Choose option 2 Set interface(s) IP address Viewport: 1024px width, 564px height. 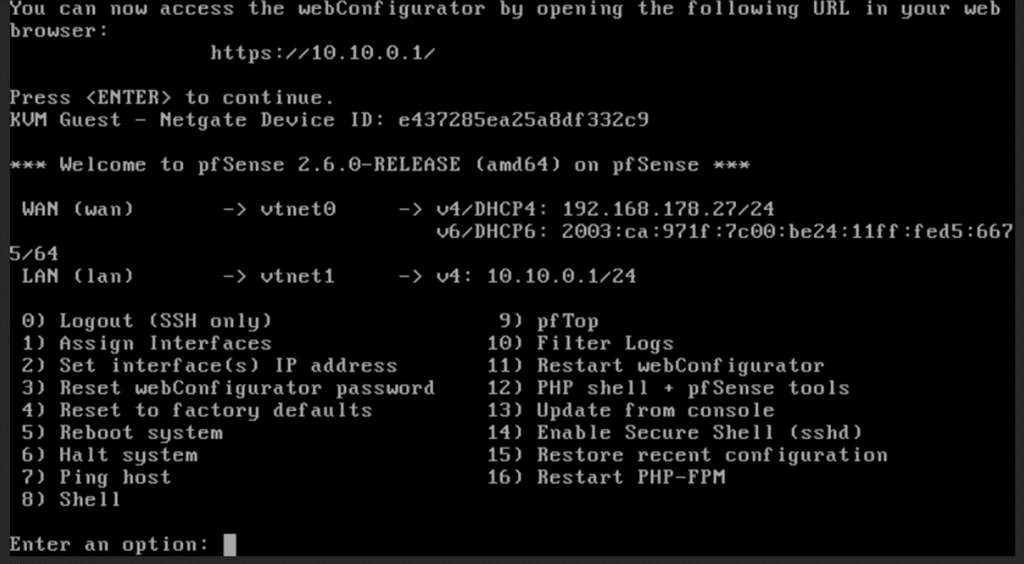coord(209,366)
